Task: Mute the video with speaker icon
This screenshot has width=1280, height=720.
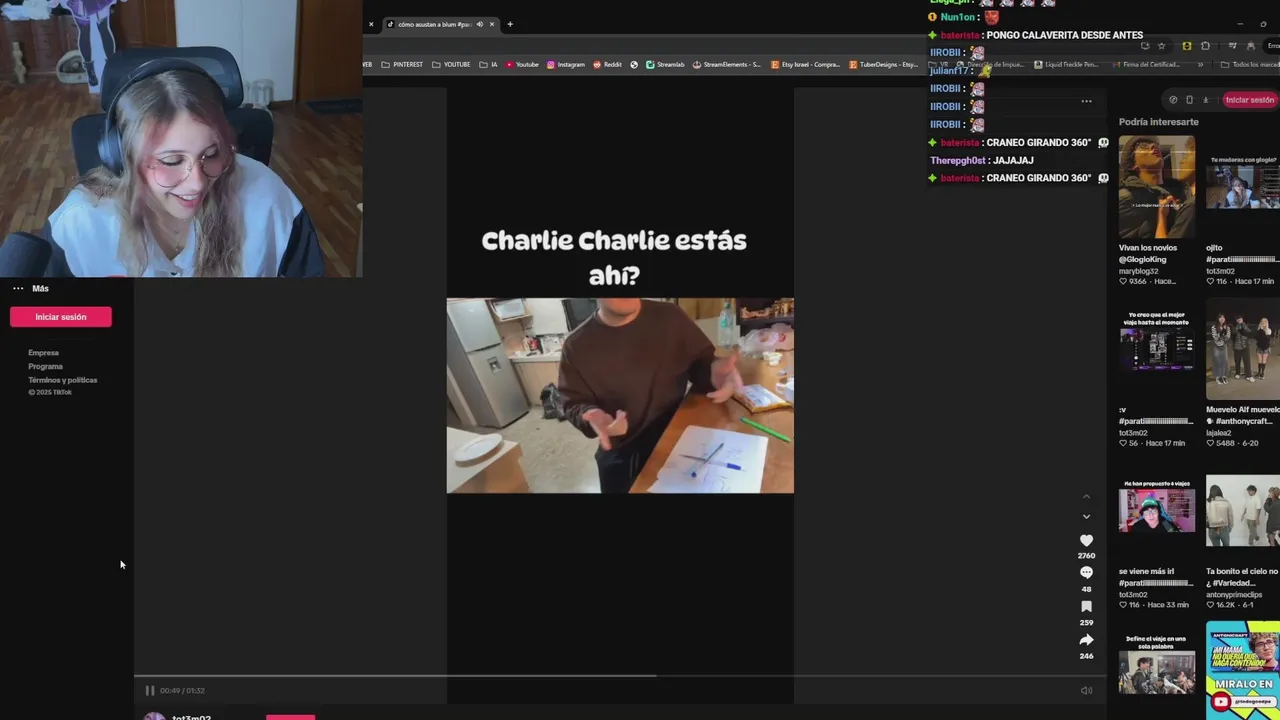Action: 1086,690
